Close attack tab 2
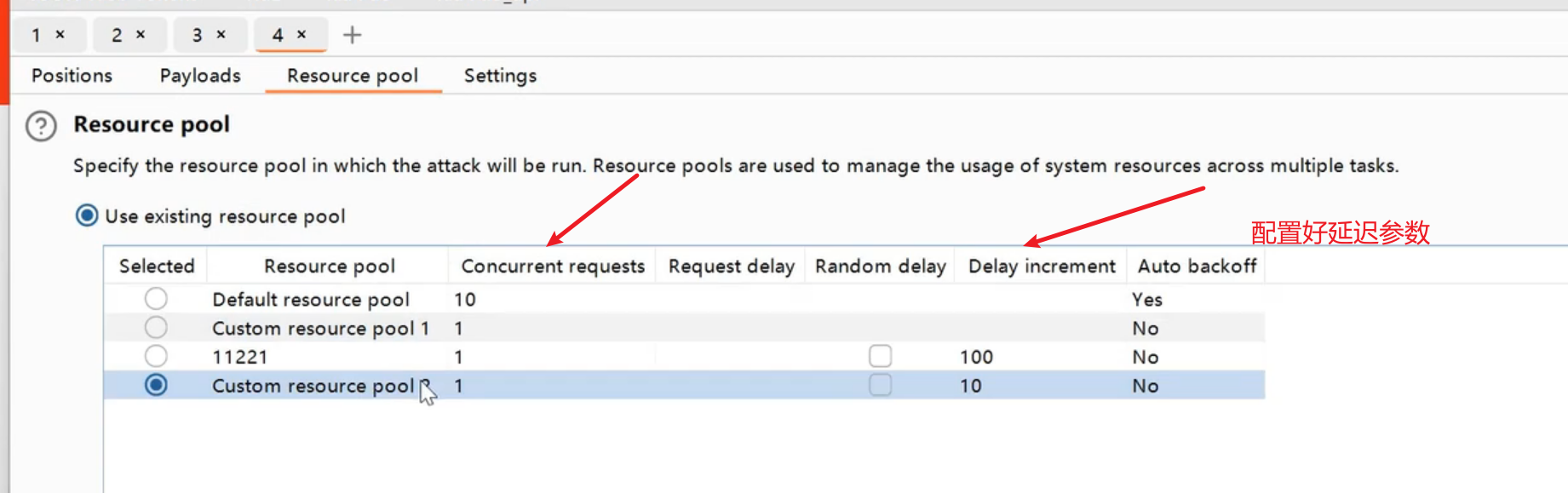This screenshot has width=1568, height=493. coord(141,35)
